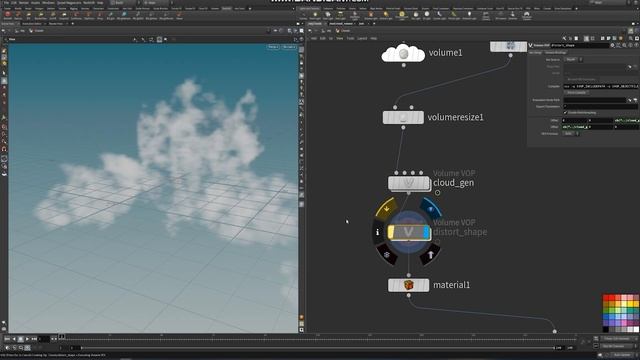
Task: Open network editor Tools menu
Action: (350, 38)
